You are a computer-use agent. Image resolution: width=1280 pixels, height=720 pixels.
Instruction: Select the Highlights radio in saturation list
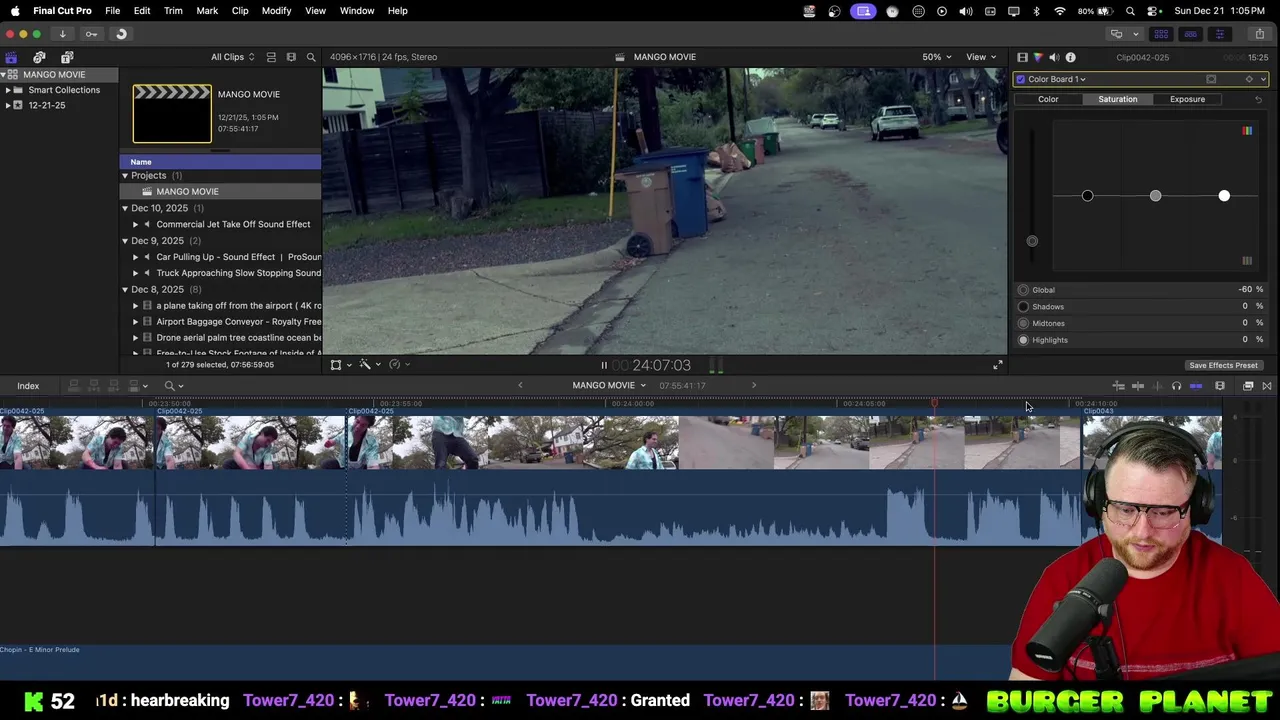coord(1023,340)
